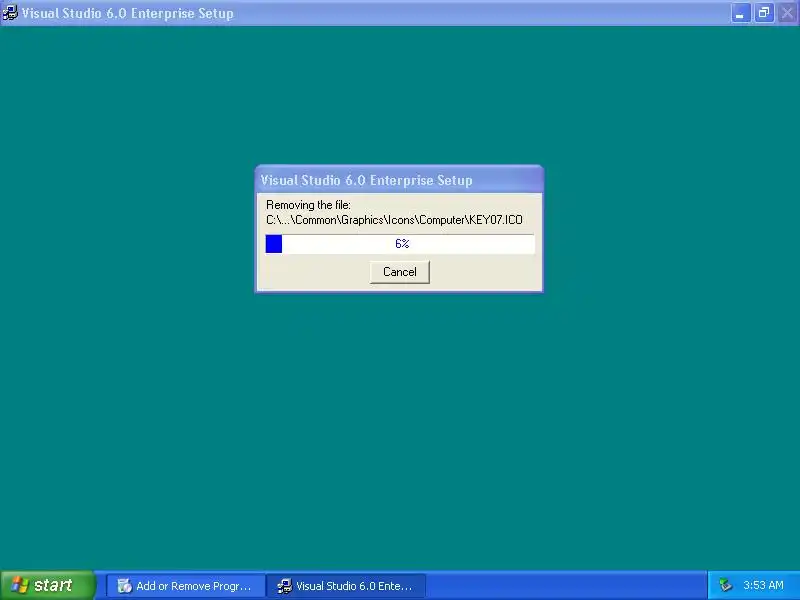
Task: Click the KEY07.ICO file path text
Action: (394, 220)
